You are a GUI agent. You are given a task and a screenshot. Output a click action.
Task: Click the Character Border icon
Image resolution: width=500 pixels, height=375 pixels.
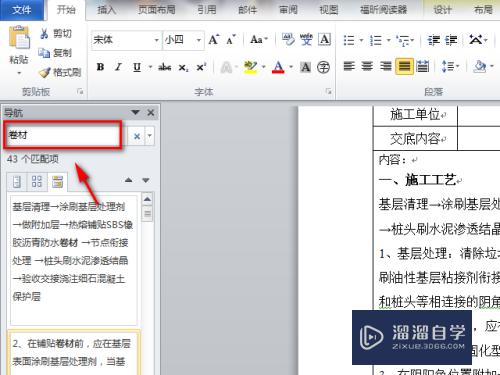coord(324,40)
